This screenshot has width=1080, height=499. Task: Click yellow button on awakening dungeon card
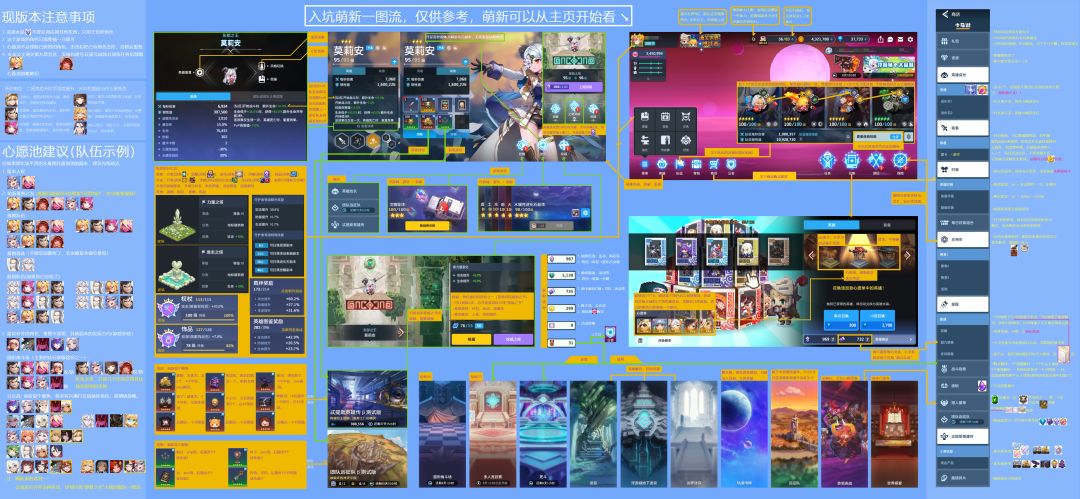[x=427, y=225]
